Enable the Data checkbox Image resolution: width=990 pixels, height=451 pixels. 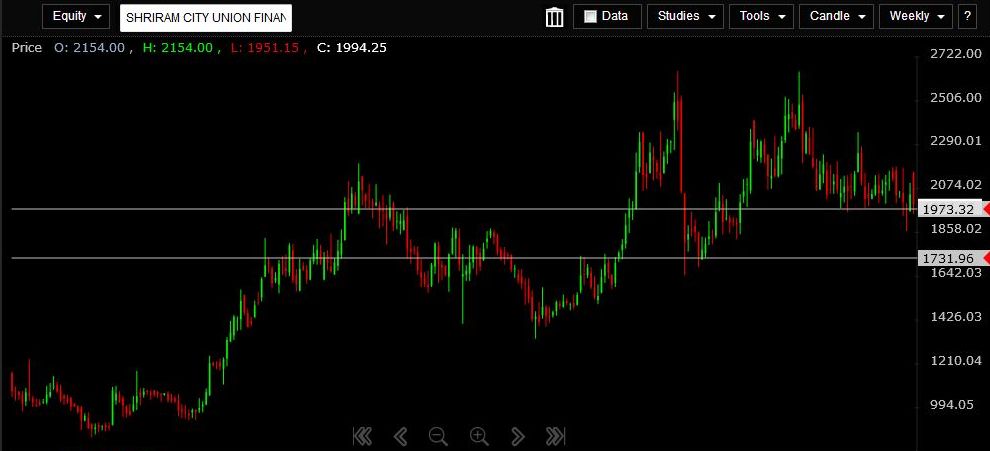pyautogui.click(x=590, y=17)
